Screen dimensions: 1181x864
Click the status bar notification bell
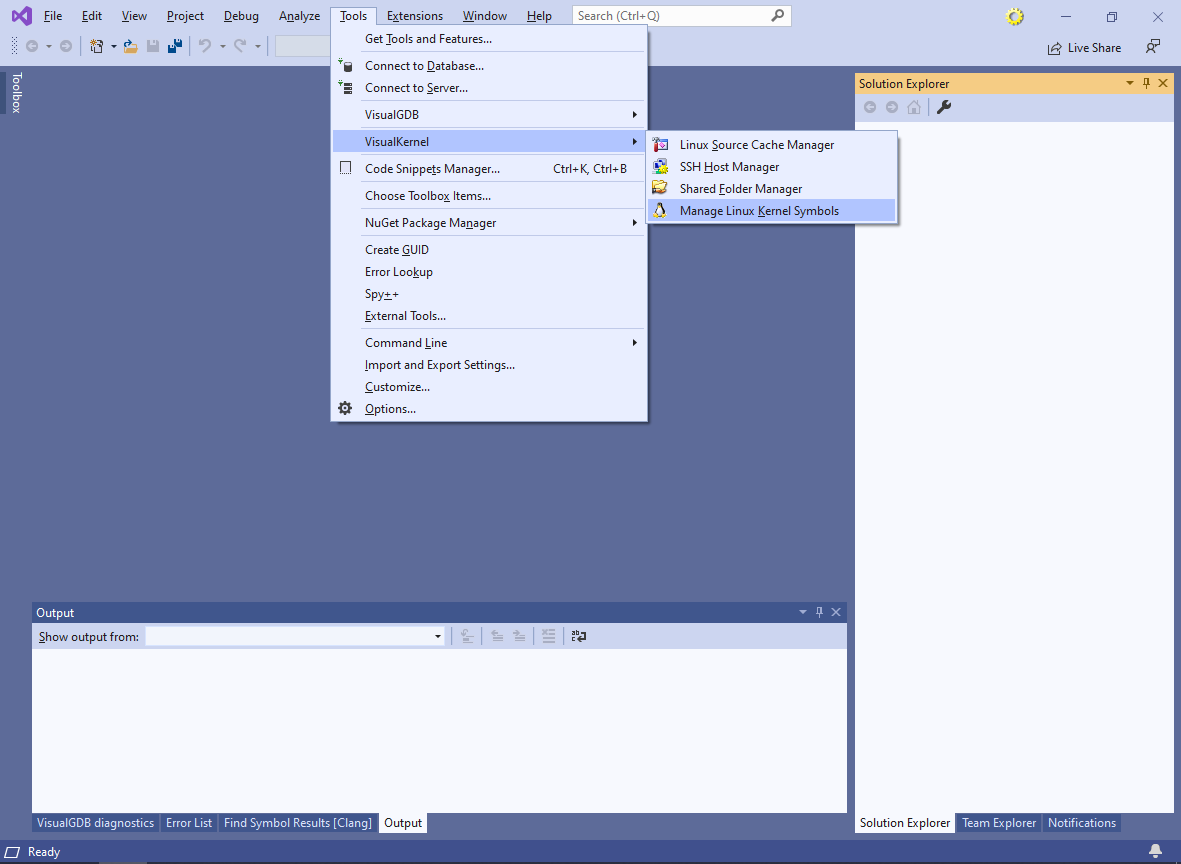point(1155,852)
